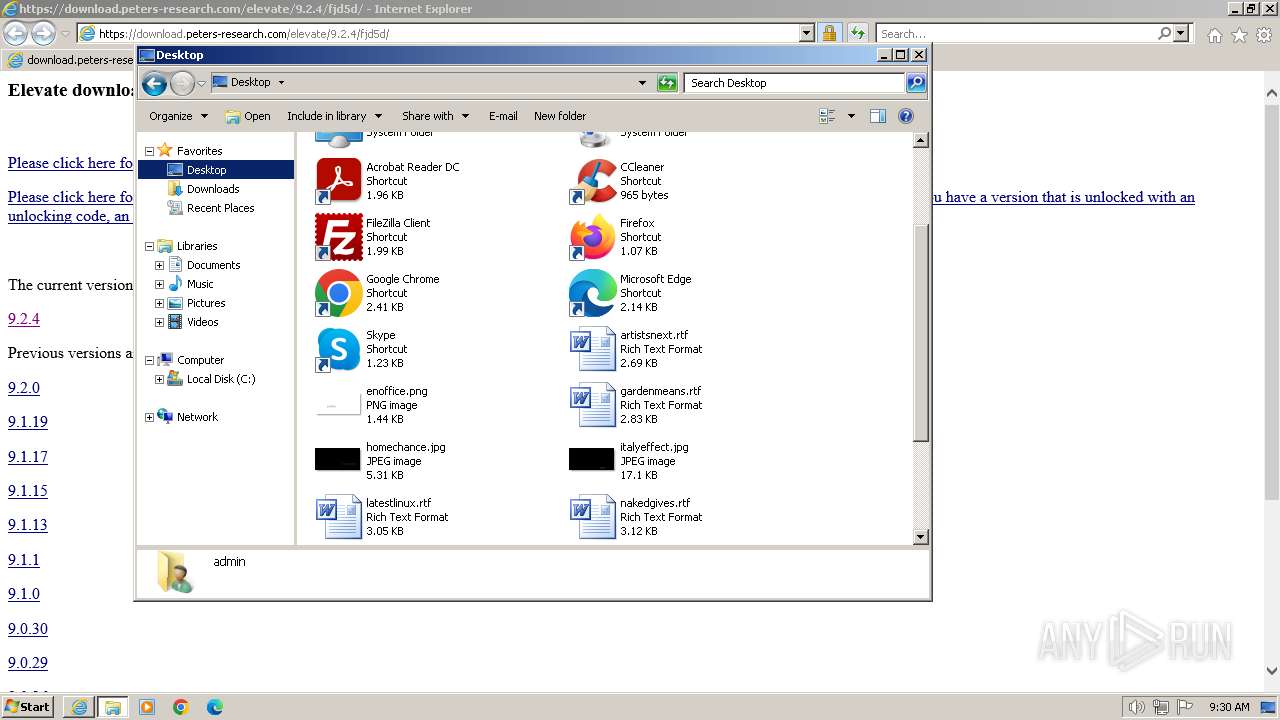
Task: Click the Search Desktop input field
Action: pos(795,83)
